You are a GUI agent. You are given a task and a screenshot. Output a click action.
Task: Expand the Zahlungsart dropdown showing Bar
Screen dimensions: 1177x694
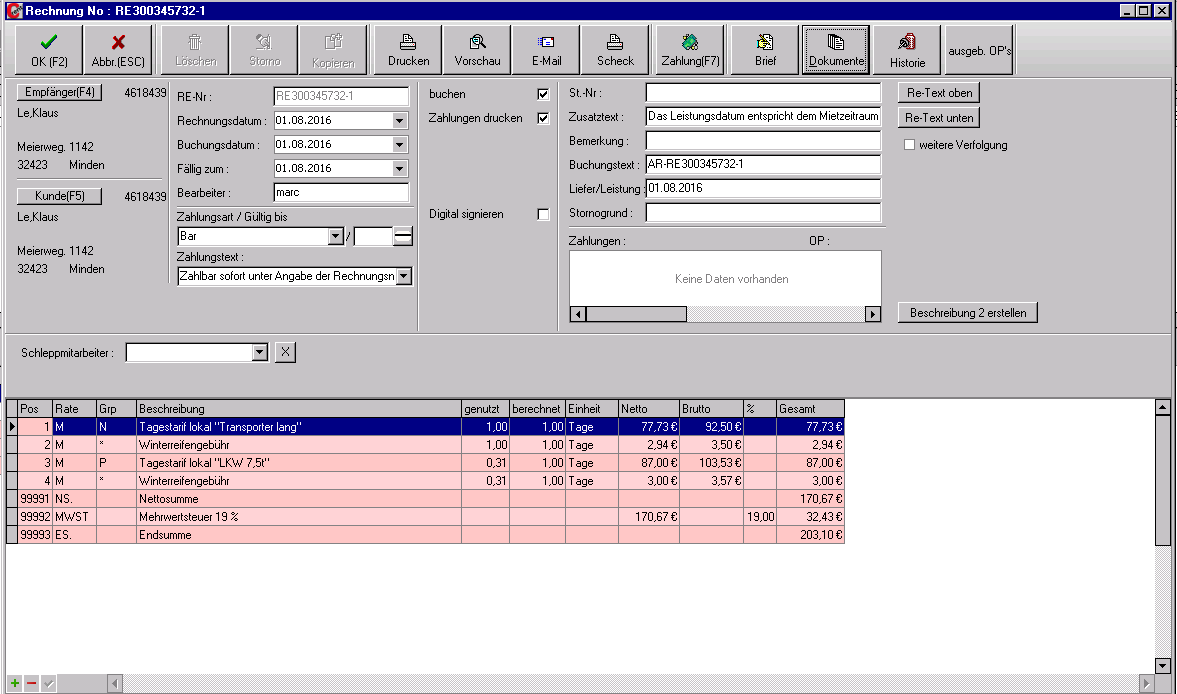point(334,236)
